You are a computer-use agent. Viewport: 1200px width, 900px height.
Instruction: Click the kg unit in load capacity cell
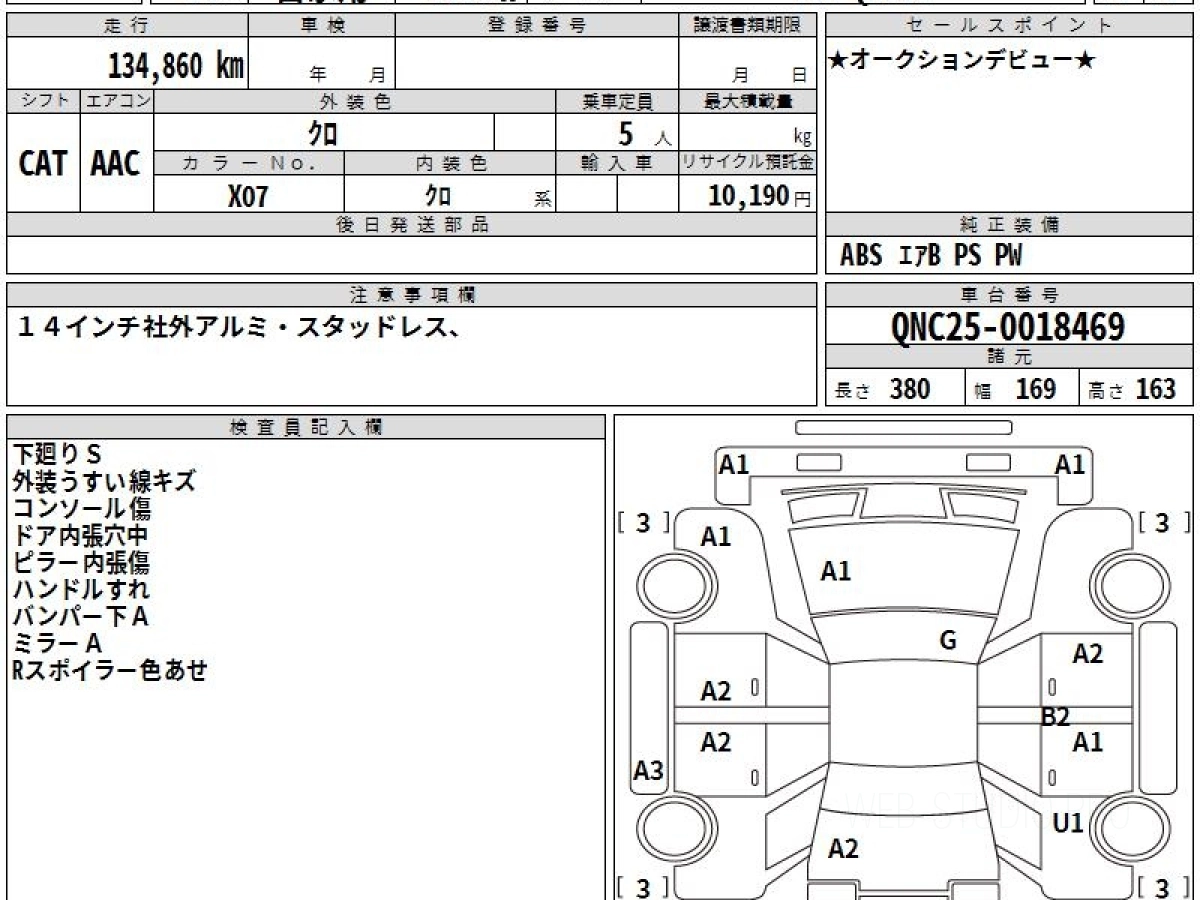point(802,138)
